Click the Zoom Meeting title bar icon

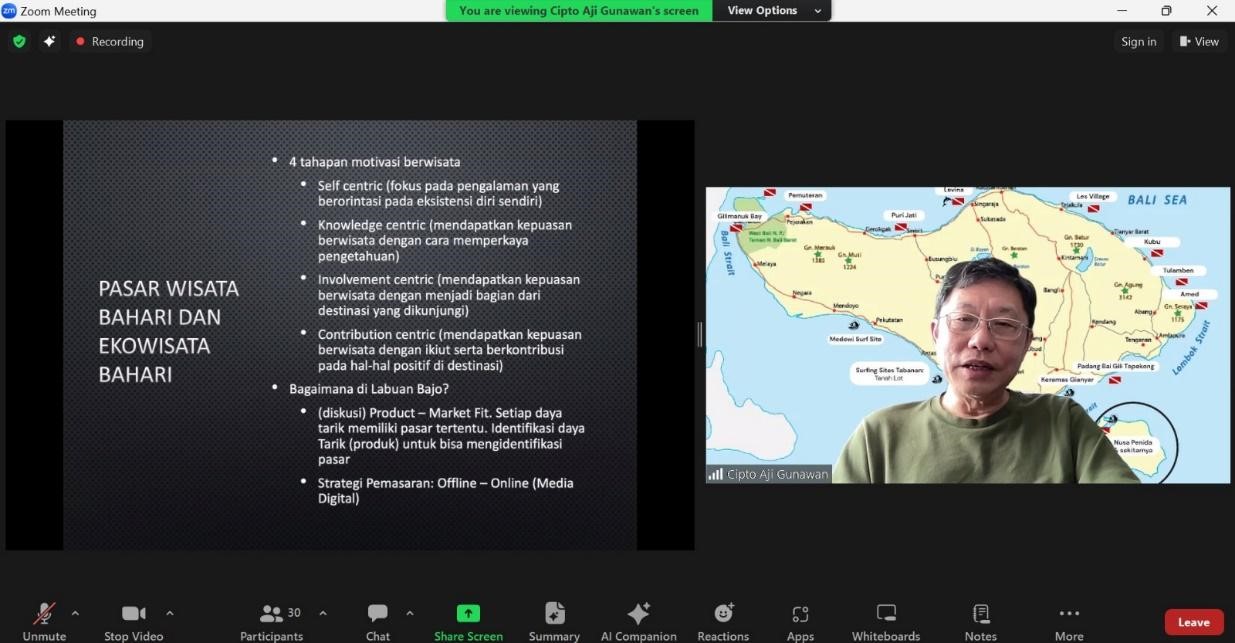tap(9, 11)
